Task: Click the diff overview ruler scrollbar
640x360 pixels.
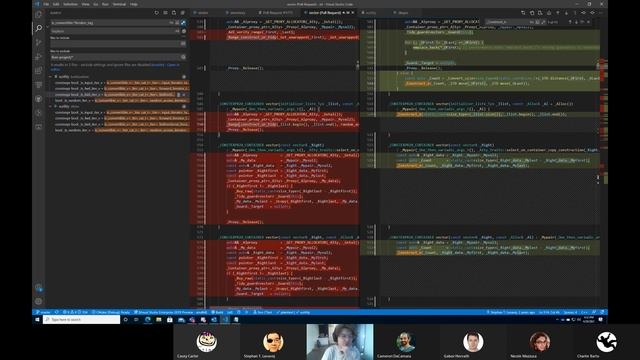Action: click(604, 163)
